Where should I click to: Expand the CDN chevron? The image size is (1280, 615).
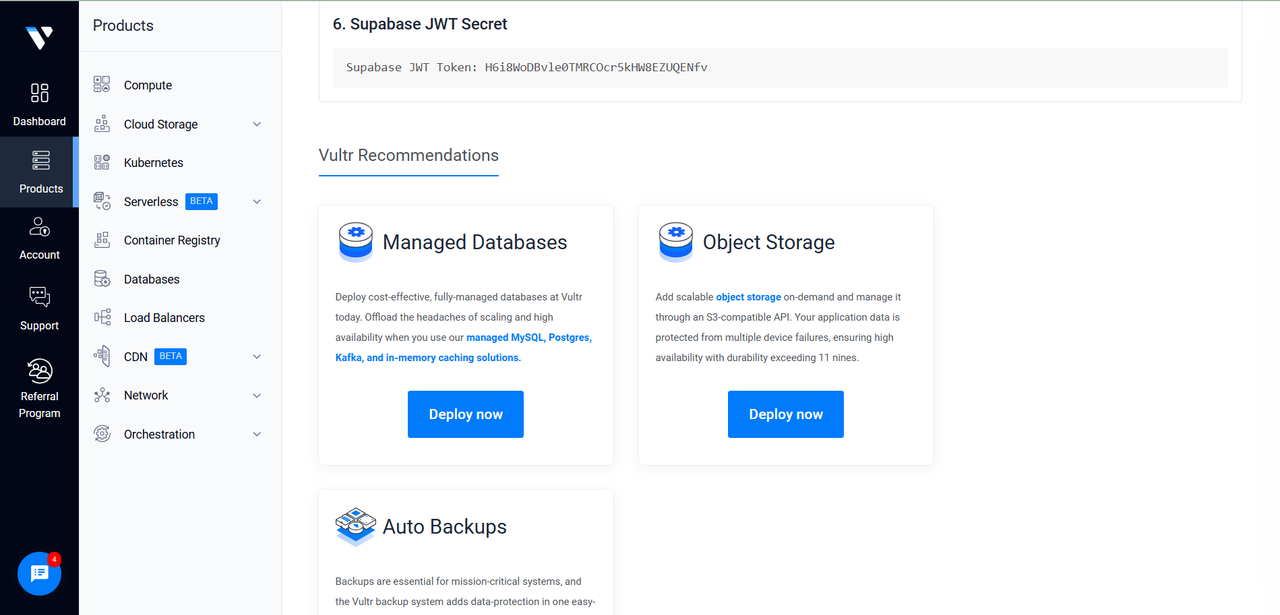257,356
